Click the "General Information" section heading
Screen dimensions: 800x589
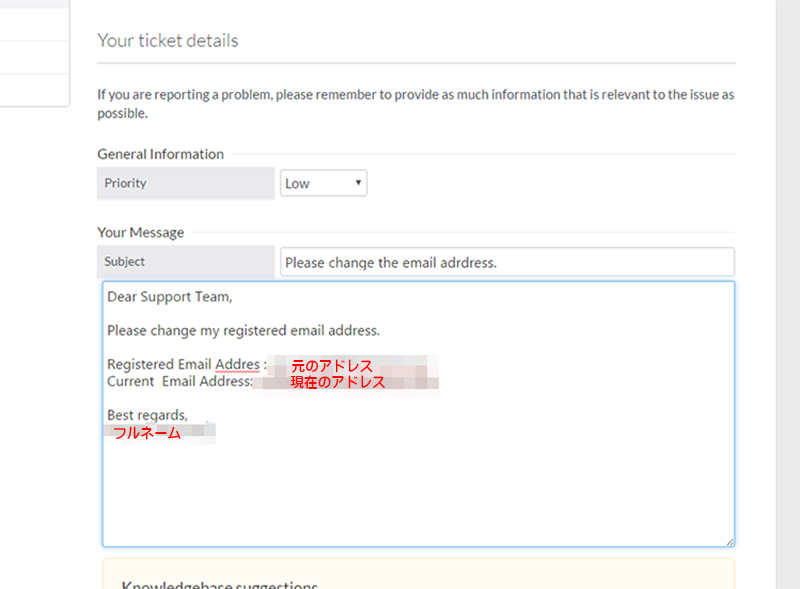click(160, 154)
